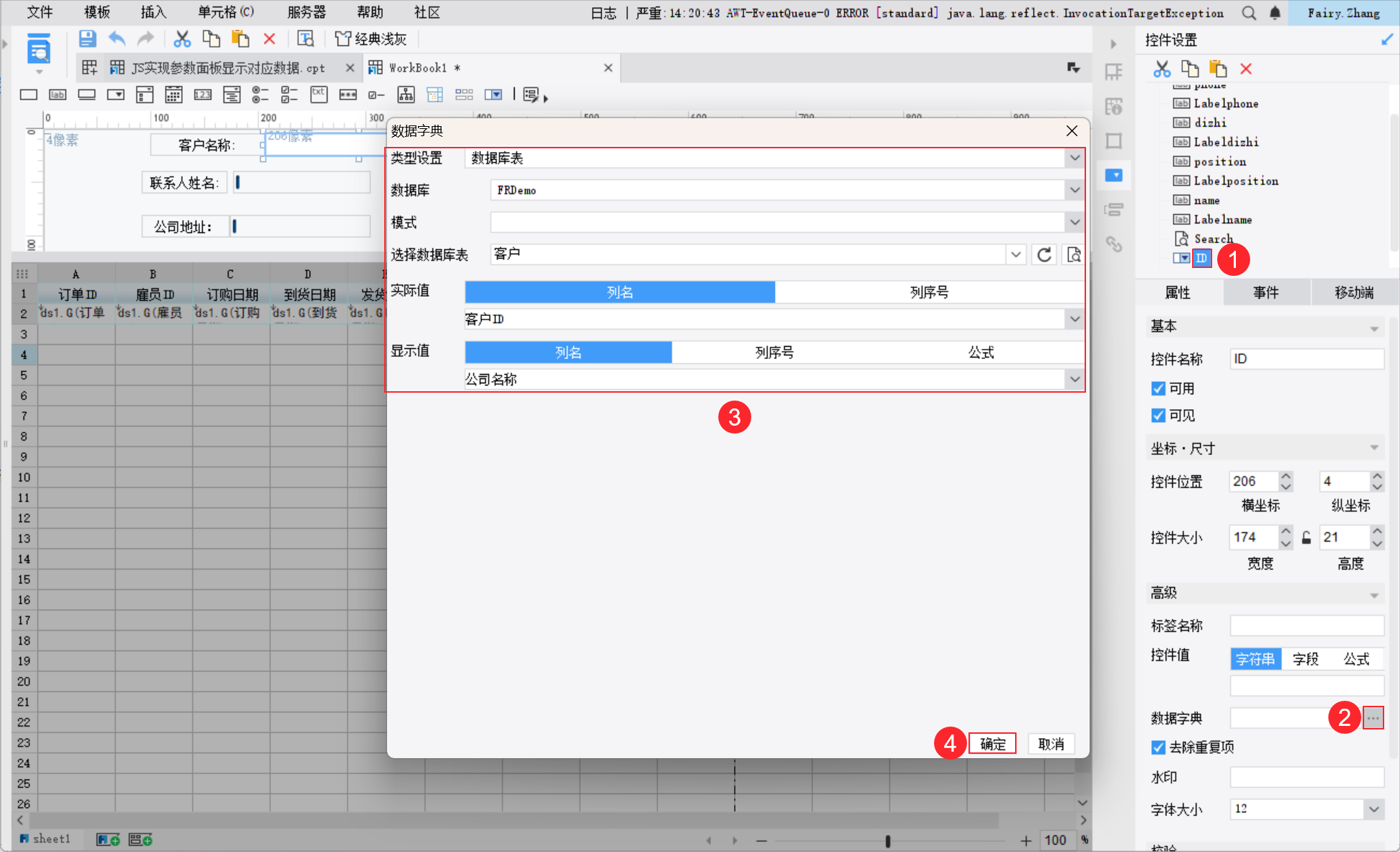Click the cut scissors icon in main toolbar
This screenshot has height=852, width=1400.
[x=182, y=39]
